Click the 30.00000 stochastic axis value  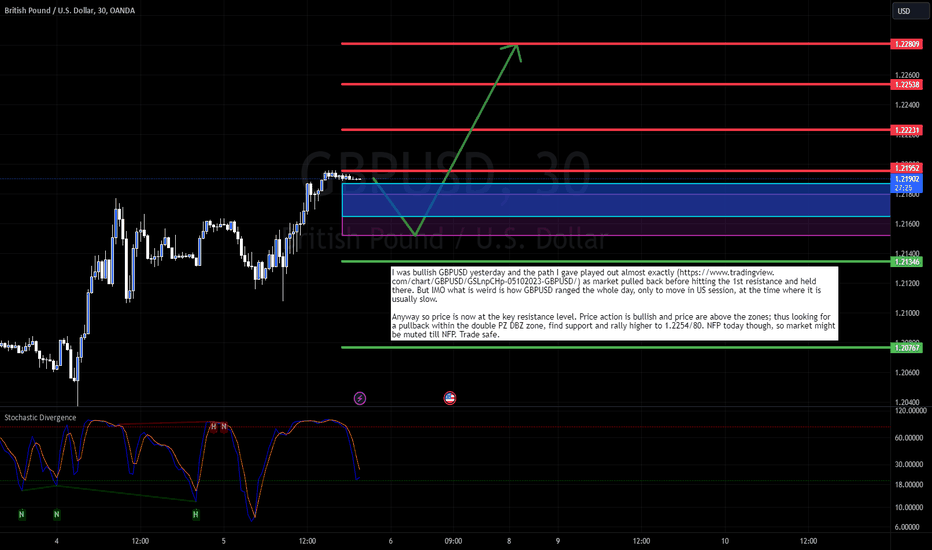(909, 464)
